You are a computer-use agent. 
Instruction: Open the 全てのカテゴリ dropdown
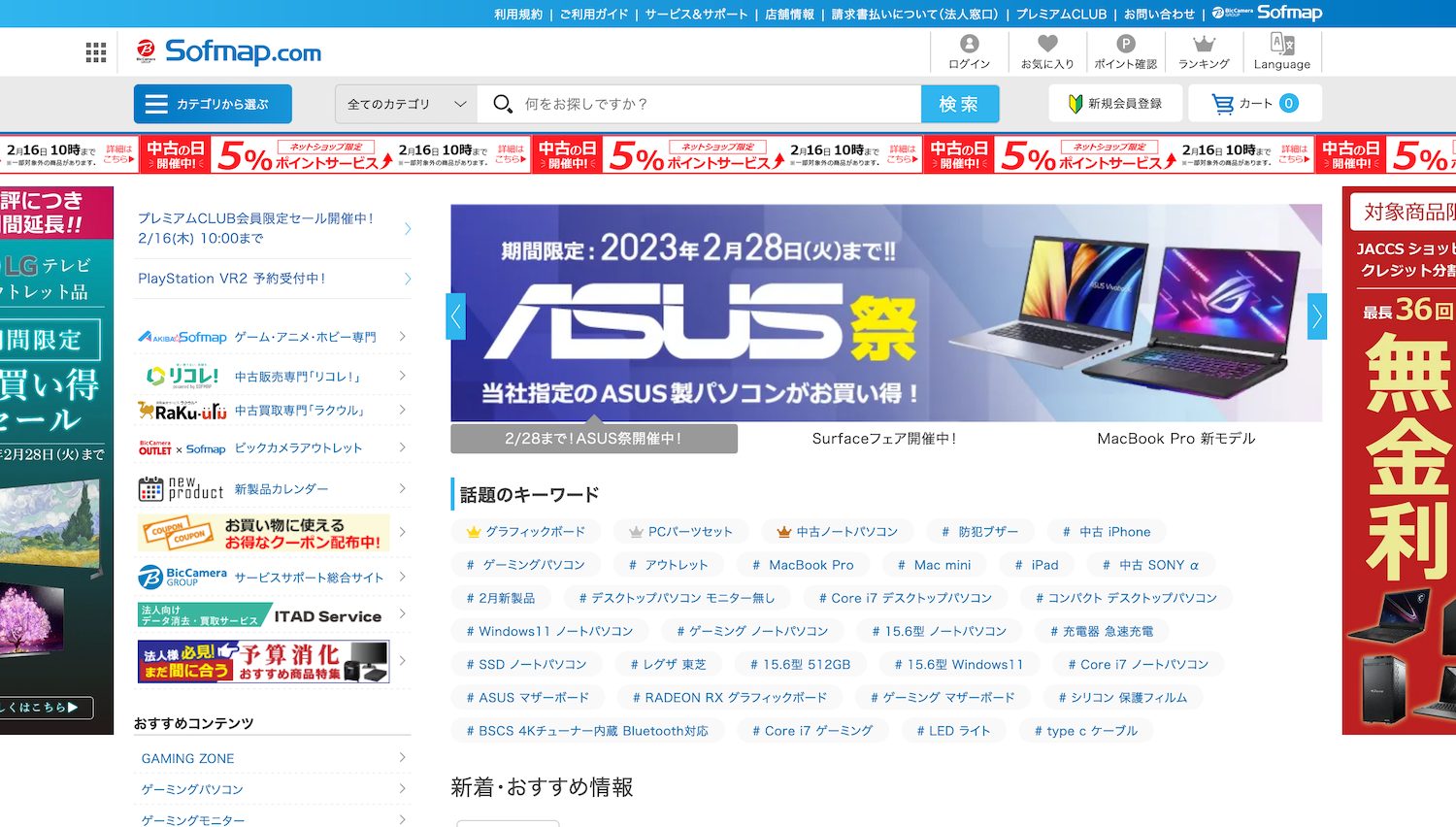click(403, 103)
